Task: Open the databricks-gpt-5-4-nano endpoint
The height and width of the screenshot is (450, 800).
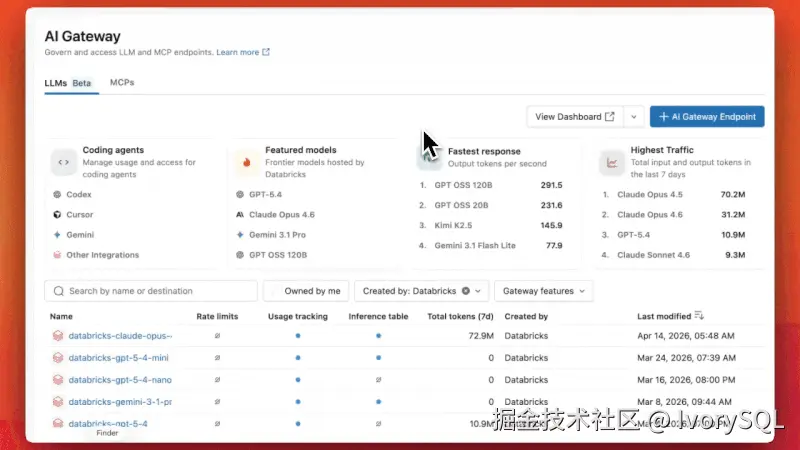Action: tap(120, 380)
